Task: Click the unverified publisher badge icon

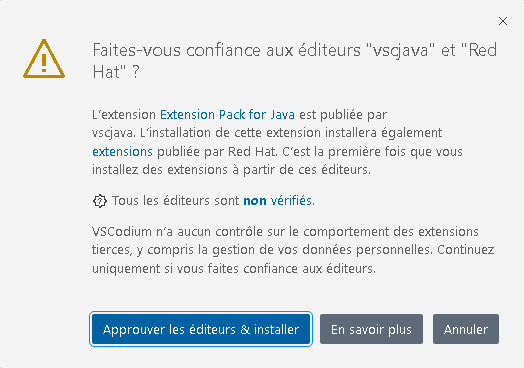Action: pos(100,201)
